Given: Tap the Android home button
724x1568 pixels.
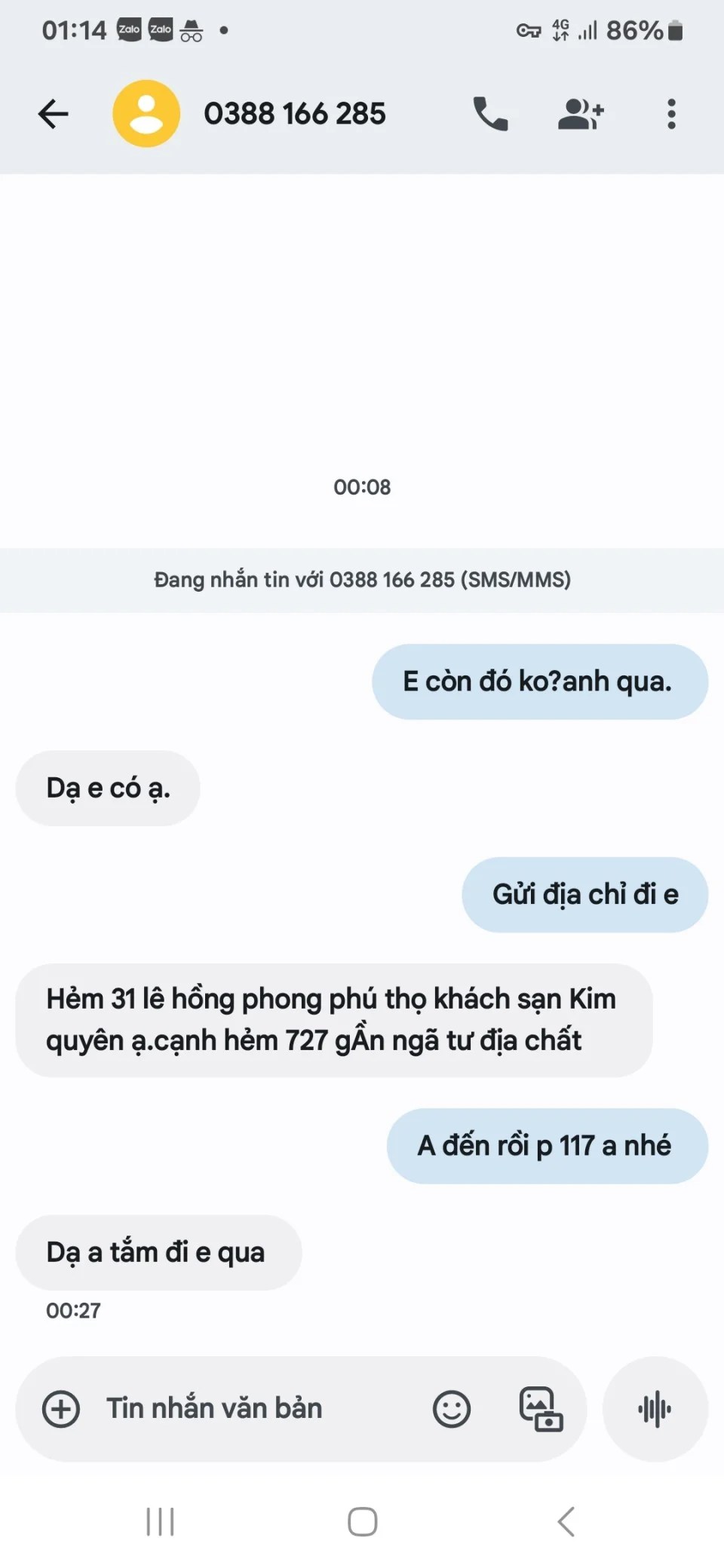Looking at the screenshot, I should coord(362,1521).
